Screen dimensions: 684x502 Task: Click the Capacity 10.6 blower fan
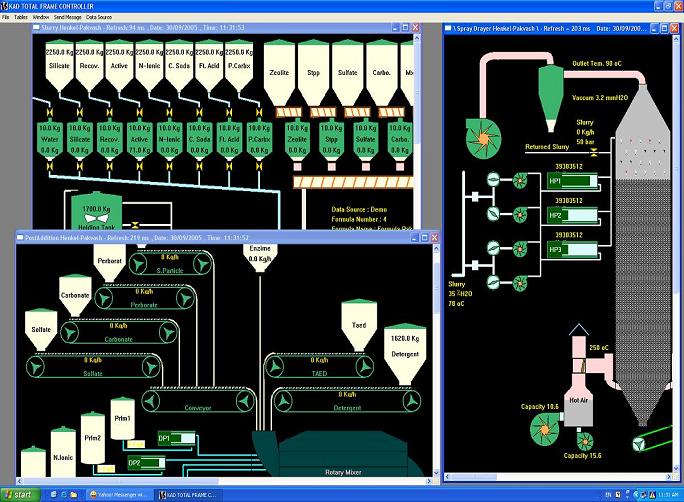(x=544, y=430)
